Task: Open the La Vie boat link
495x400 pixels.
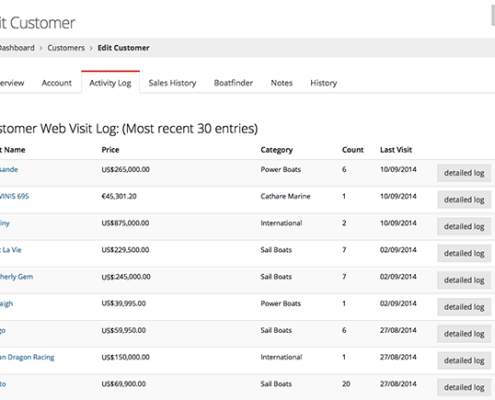Action: [x=10, y=250]
